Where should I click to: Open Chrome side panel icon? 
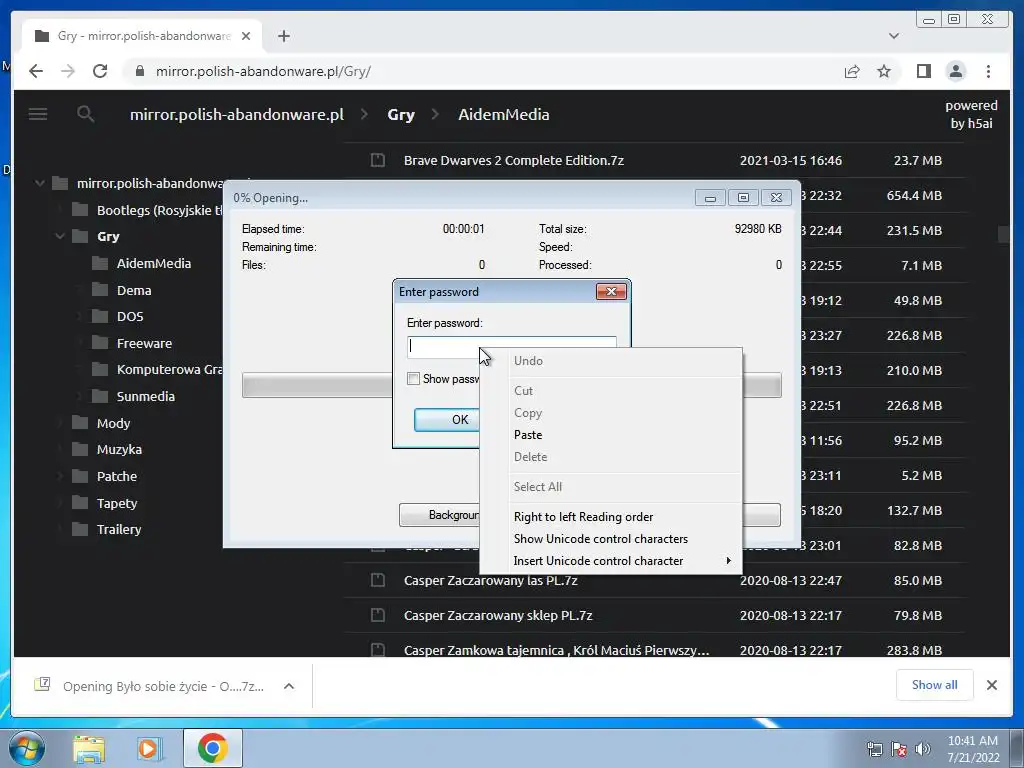pyautogui.click(x=923, y=71)
